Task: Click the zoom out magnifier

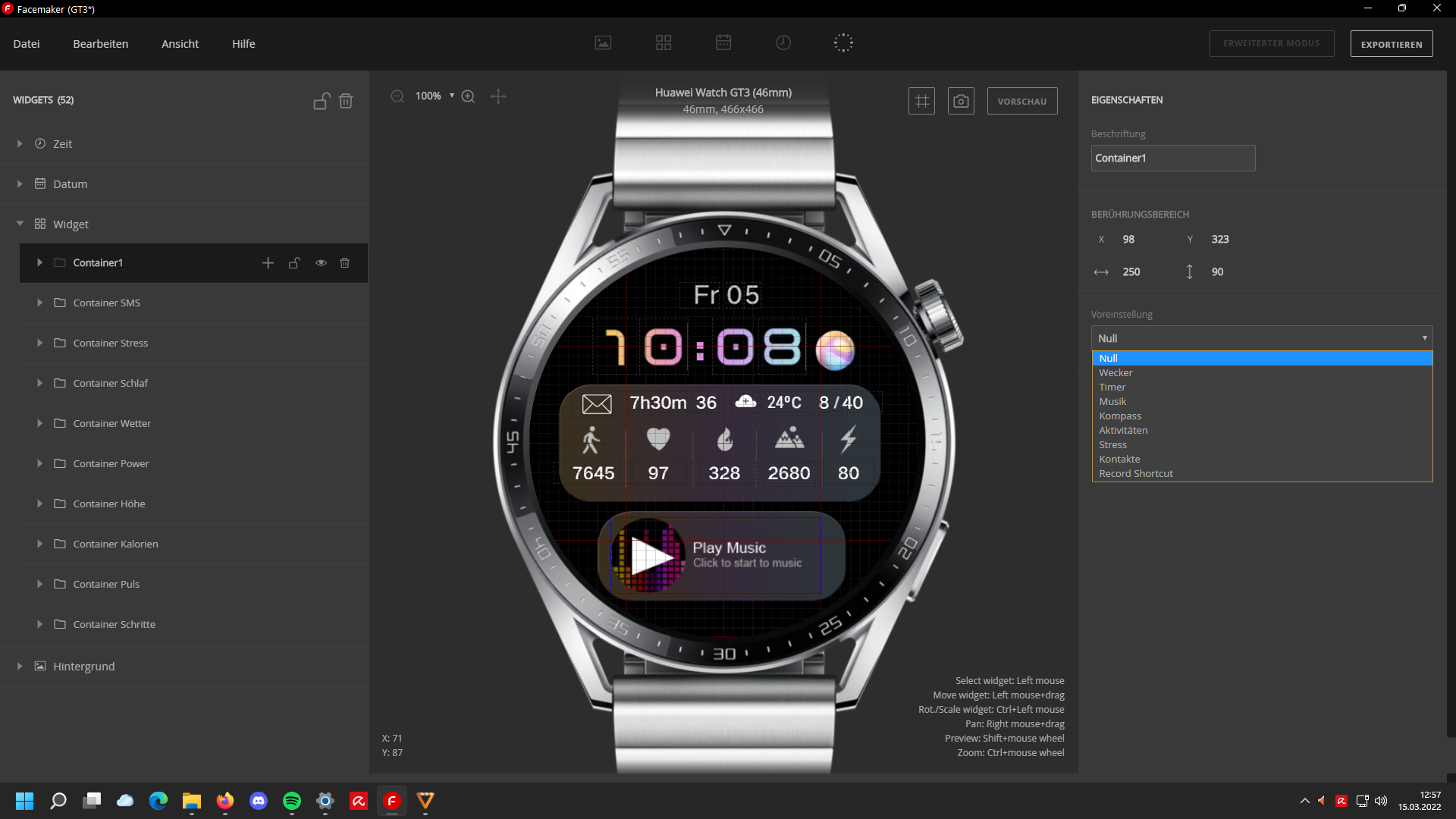Action: pos(397,96)
